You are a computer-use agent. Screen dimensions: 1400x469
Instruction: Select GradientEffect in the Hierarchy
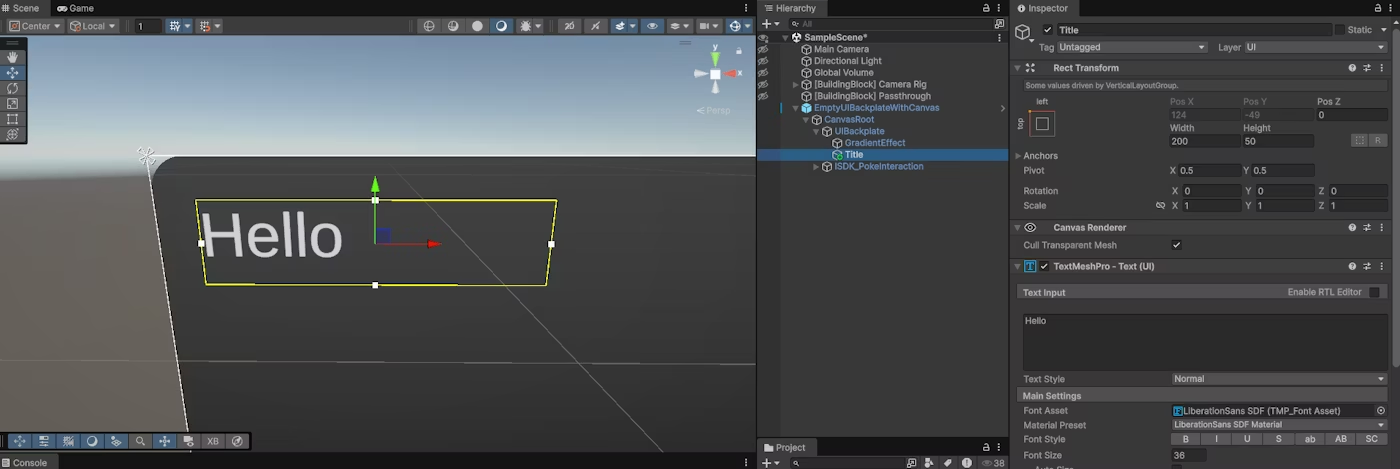click(x=874, y=143)
